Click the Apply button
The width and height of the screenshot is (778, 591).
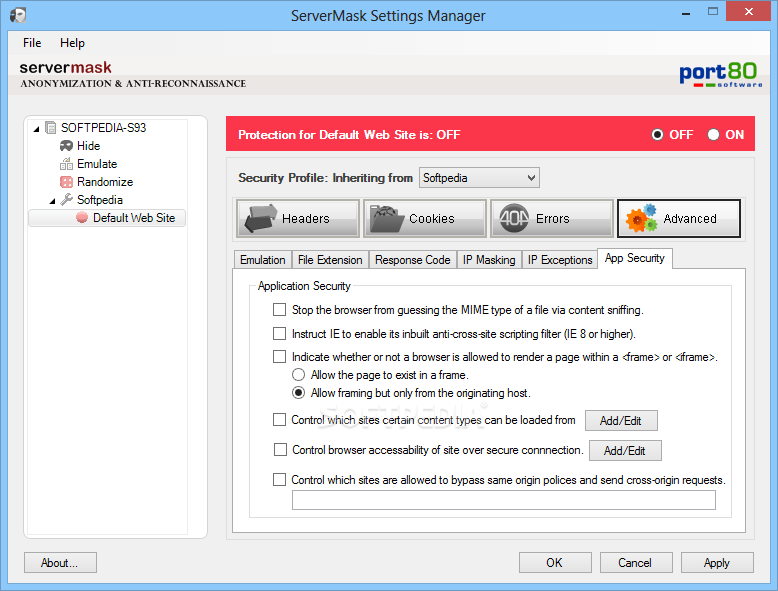pos(717,563)
